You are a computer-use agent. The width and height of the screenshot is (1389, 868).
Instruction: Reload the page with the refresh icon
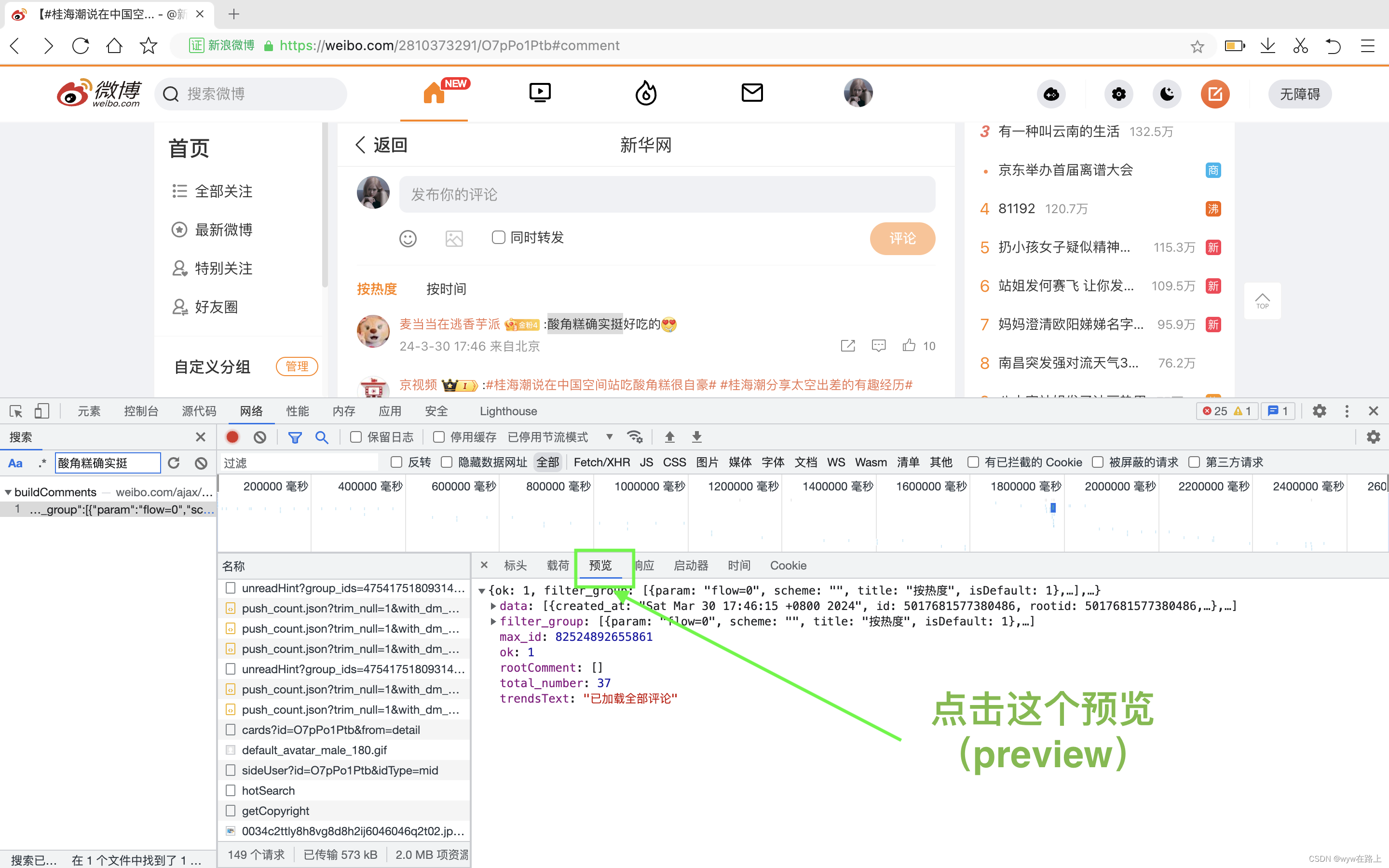[81, 45]
